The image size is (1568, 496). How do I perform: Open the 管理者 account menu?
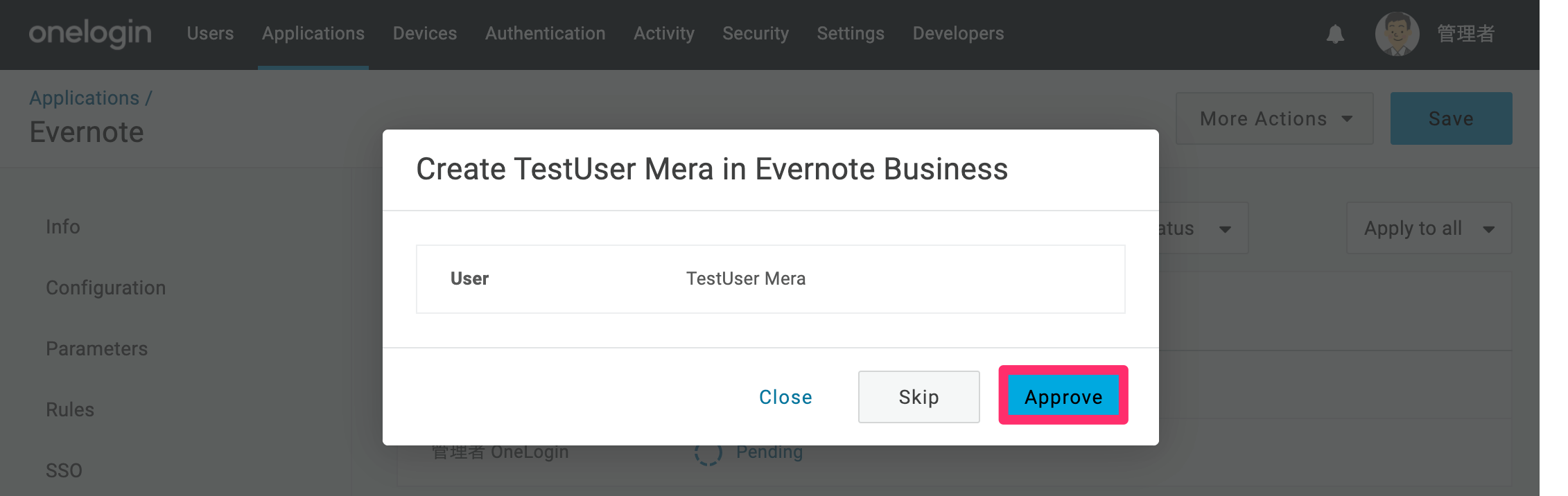[1465, 33]
